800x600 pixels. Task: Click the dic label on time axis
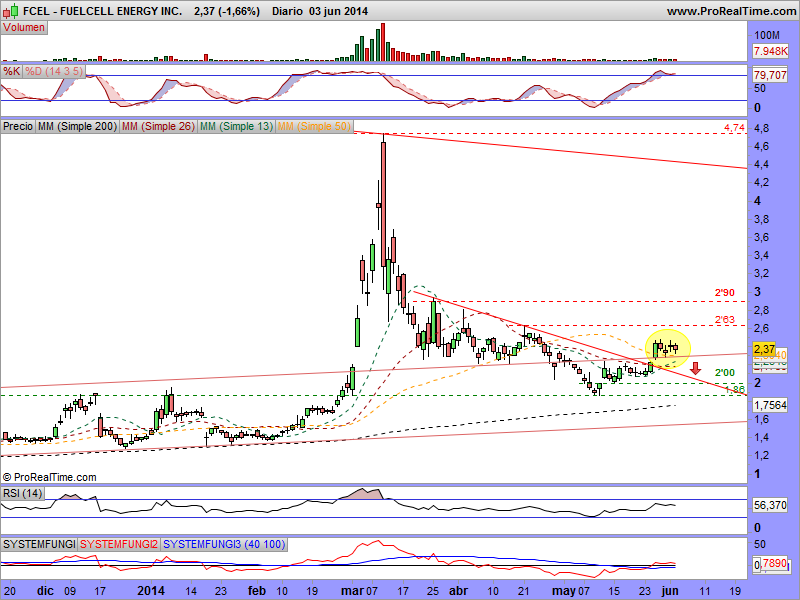pyautogui.click(x=45, y=591)
